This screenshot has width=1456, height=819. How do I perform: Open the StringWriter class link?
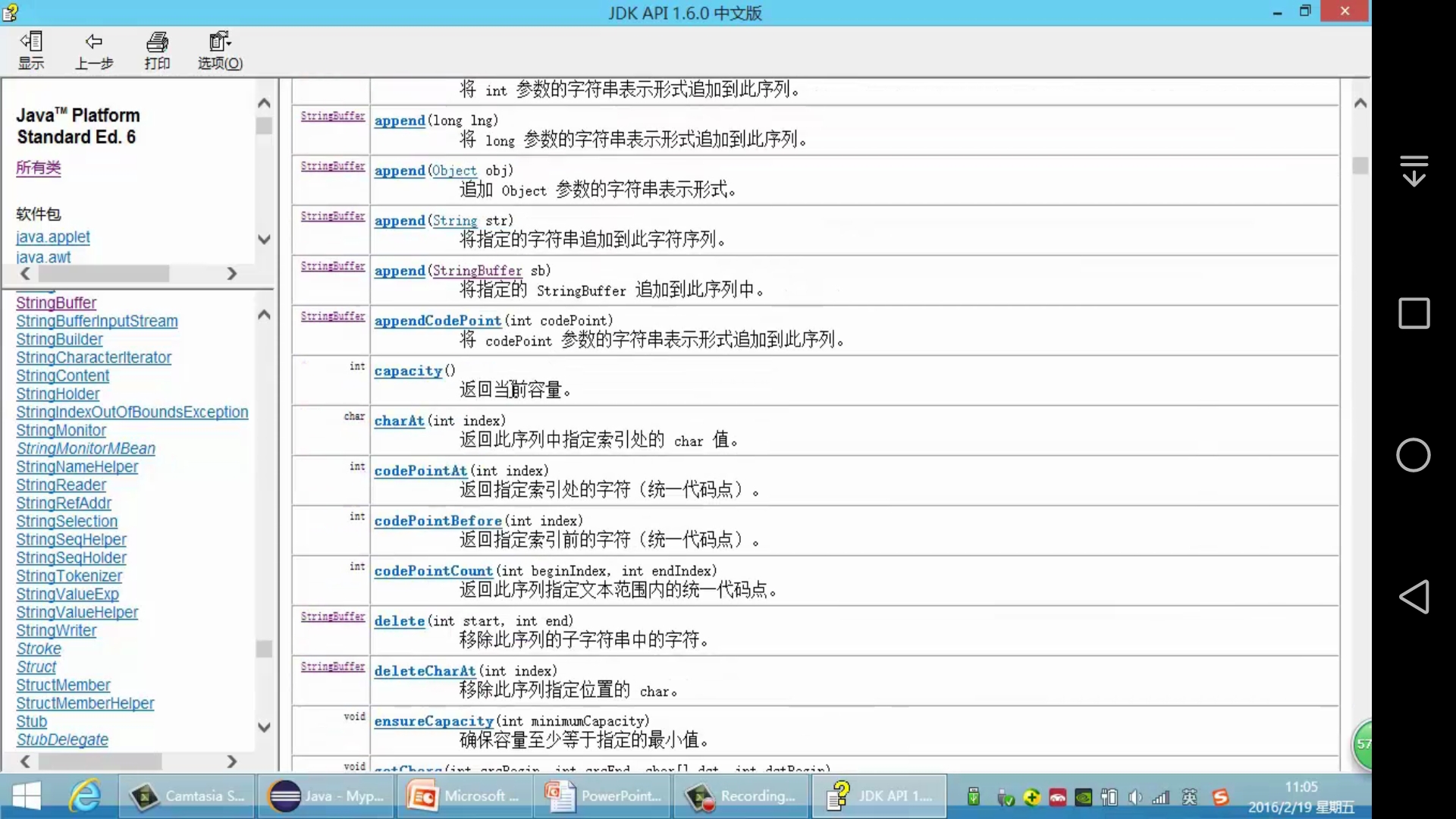point(56,630)
